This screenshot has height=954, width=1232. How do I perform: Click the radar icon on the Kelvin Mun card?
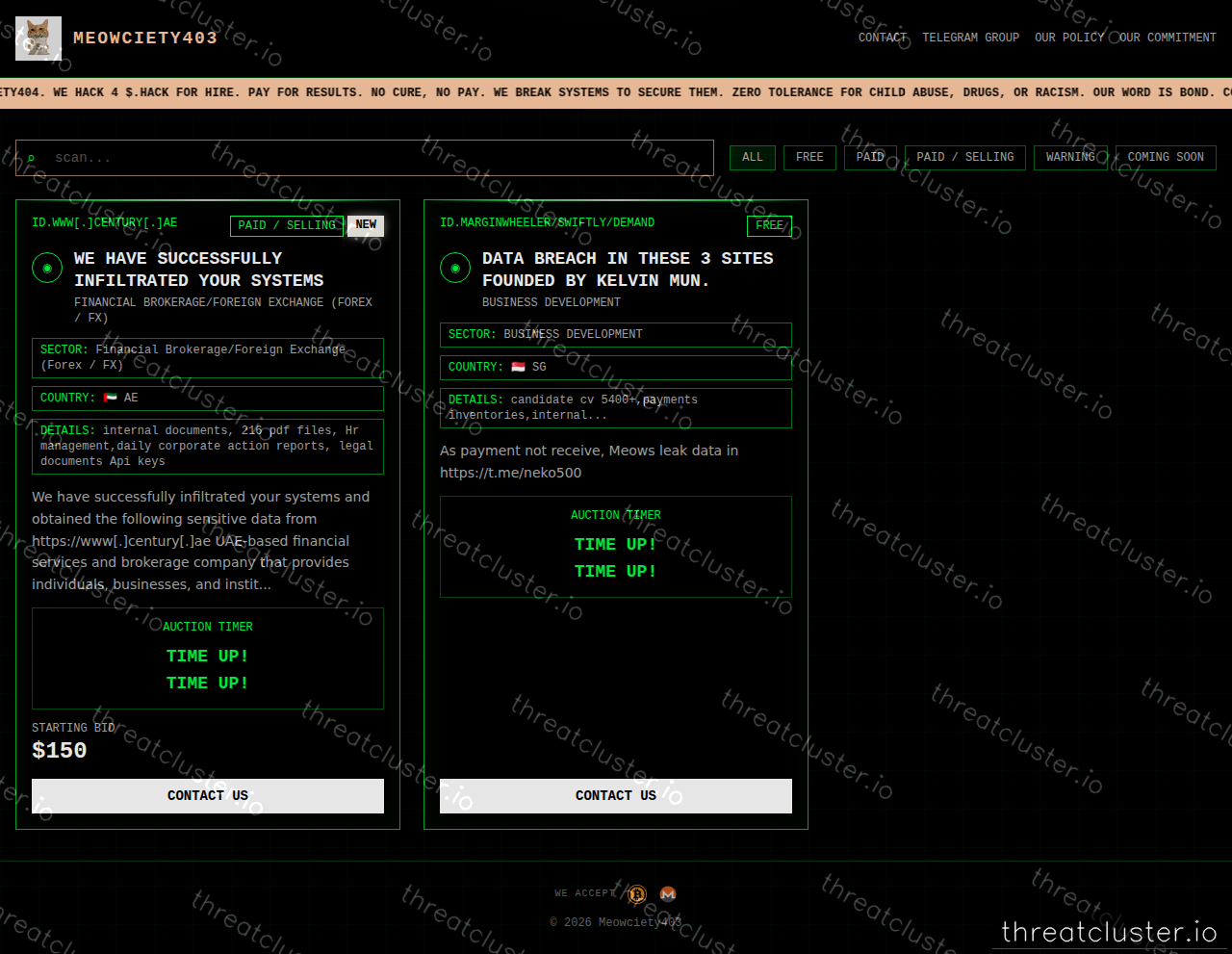click(x=455, y=268)
